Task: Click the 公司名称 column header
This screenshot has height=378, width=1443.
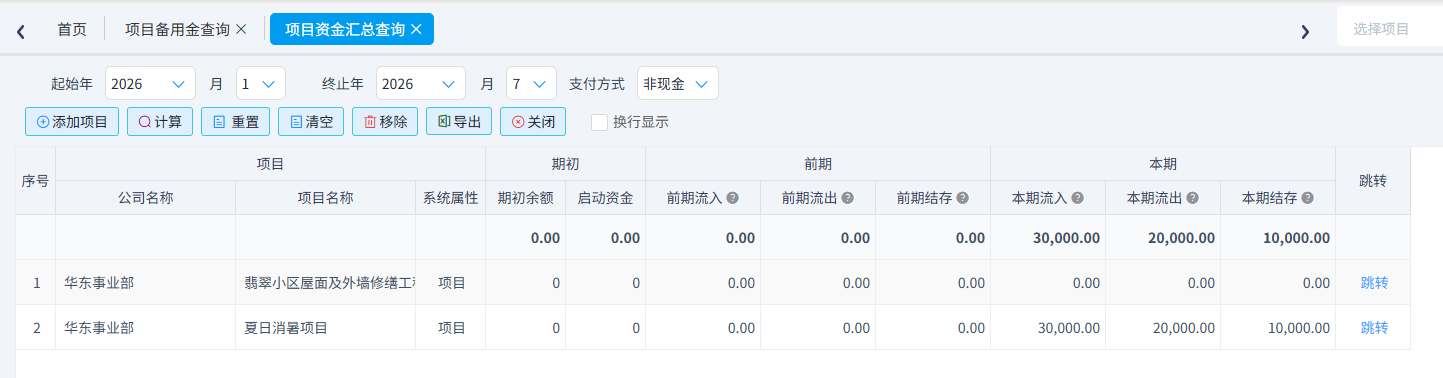Action: coord(146,198)
